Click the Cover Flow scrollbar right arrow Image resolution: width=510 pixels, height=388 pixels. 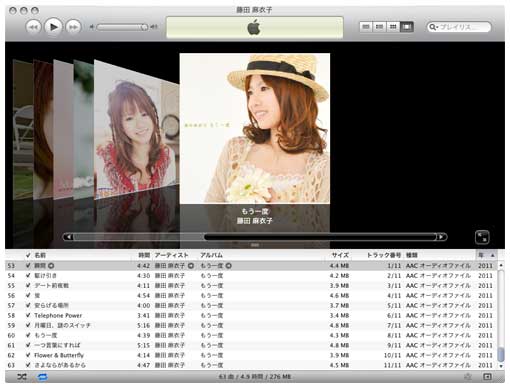click(x=442, y=237)
